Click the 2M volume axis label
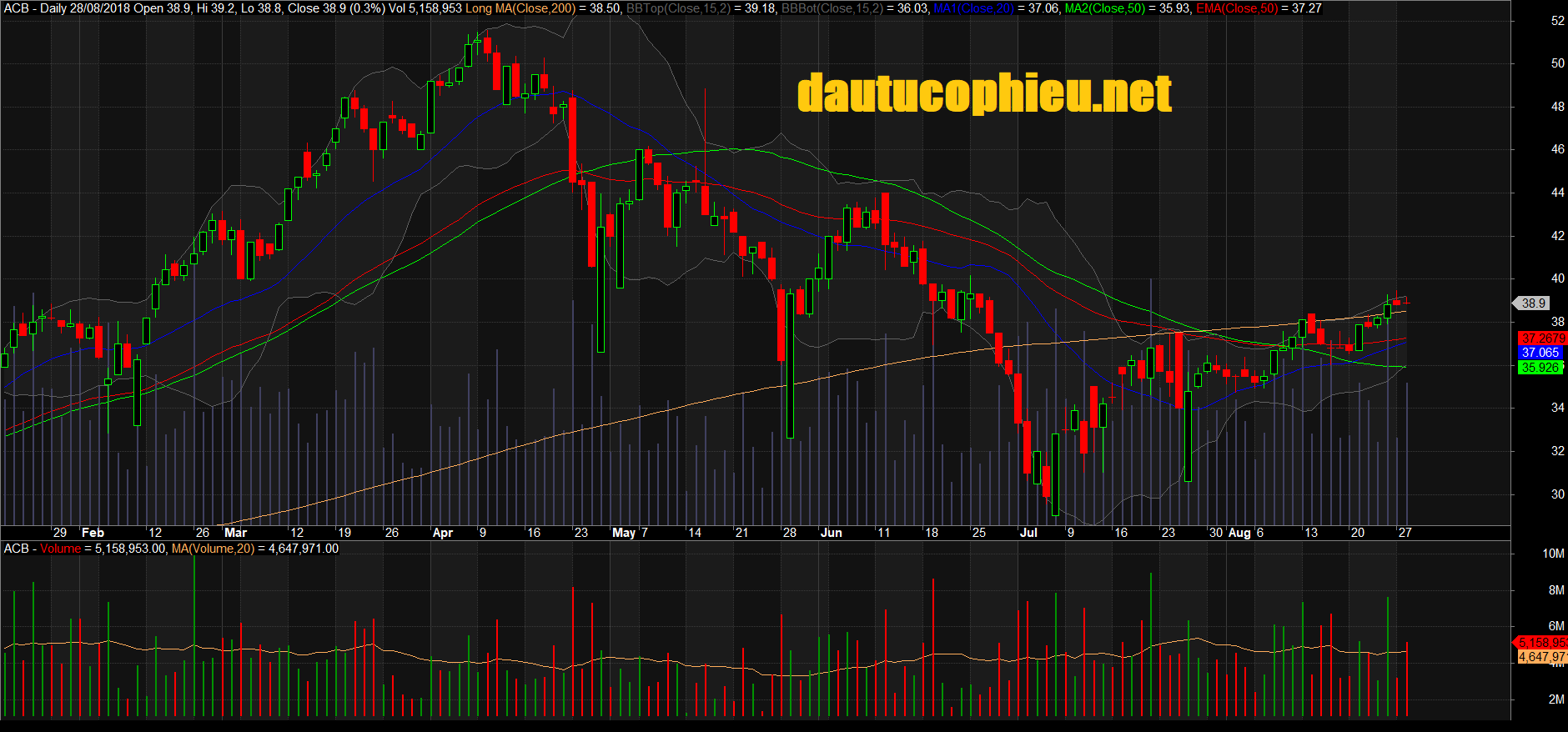Viewport: 1568px width, 732px height. coord(1556,699)
